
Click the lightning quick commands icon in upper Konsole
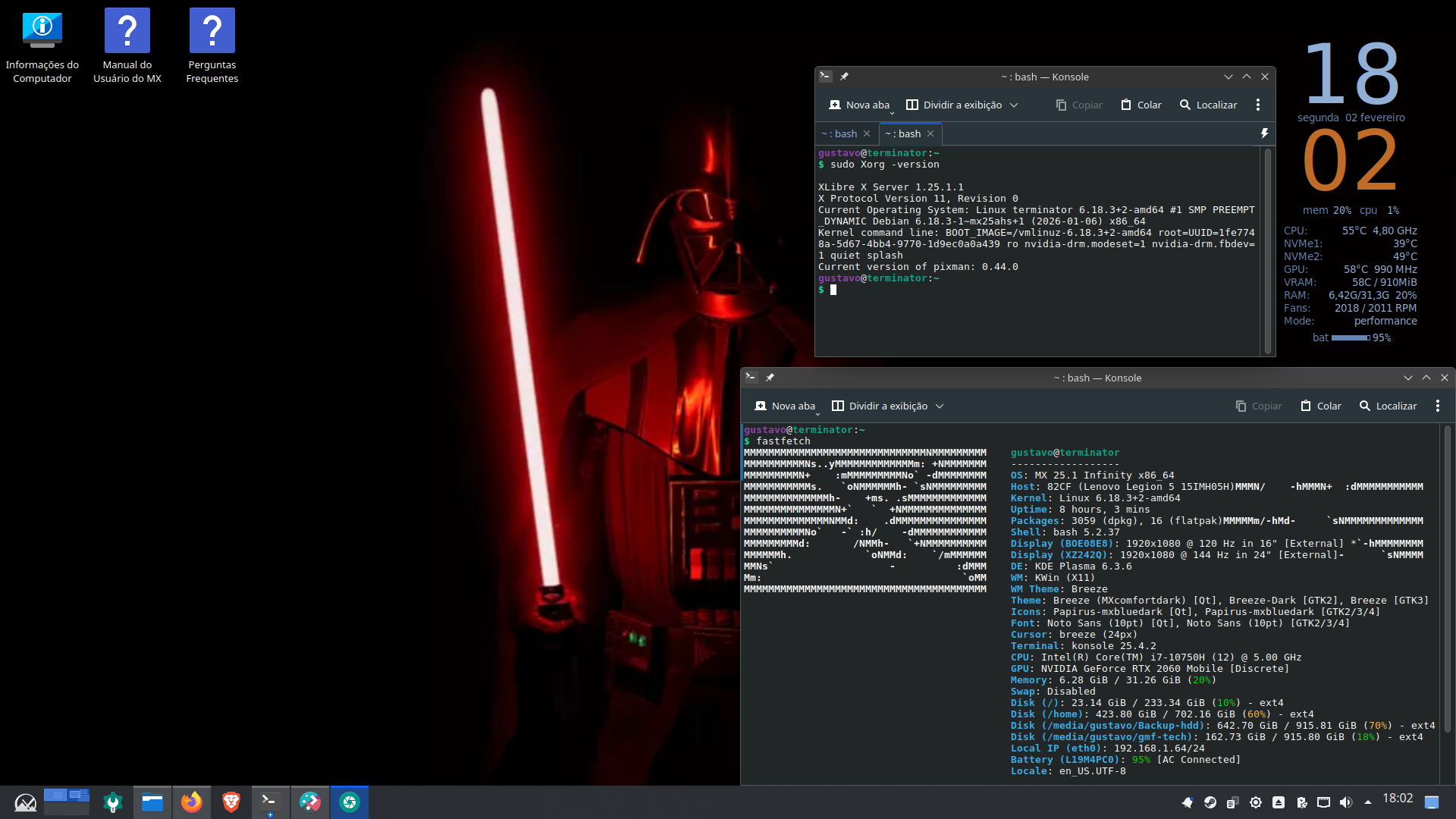(1264, 133)
